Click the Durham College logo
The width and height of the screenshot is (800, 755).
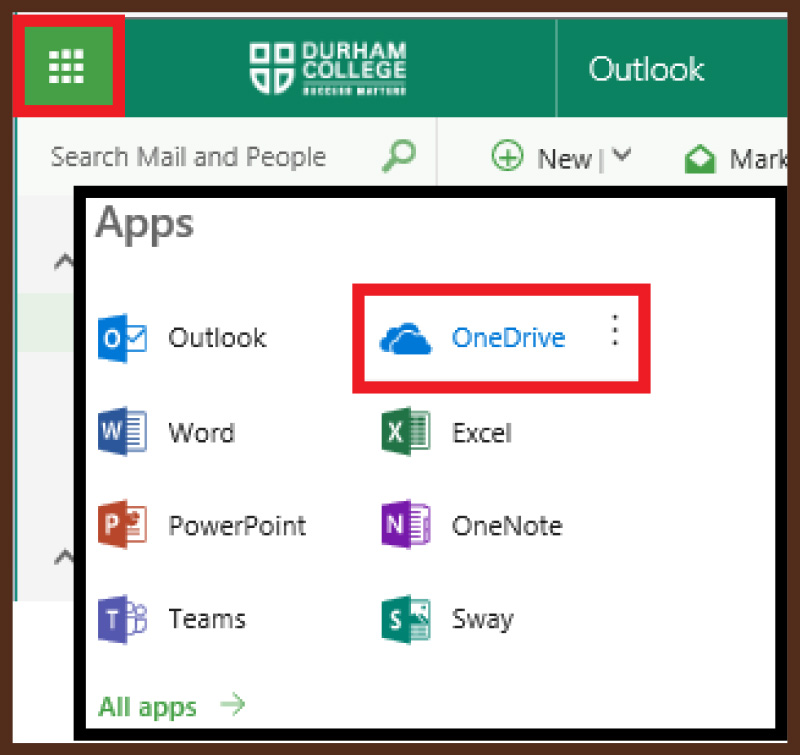point(326,67)
